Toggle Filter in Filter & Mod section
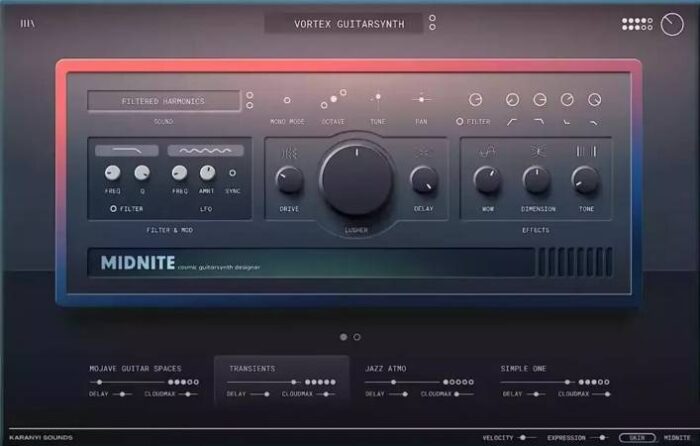 [x=114, y=208]
